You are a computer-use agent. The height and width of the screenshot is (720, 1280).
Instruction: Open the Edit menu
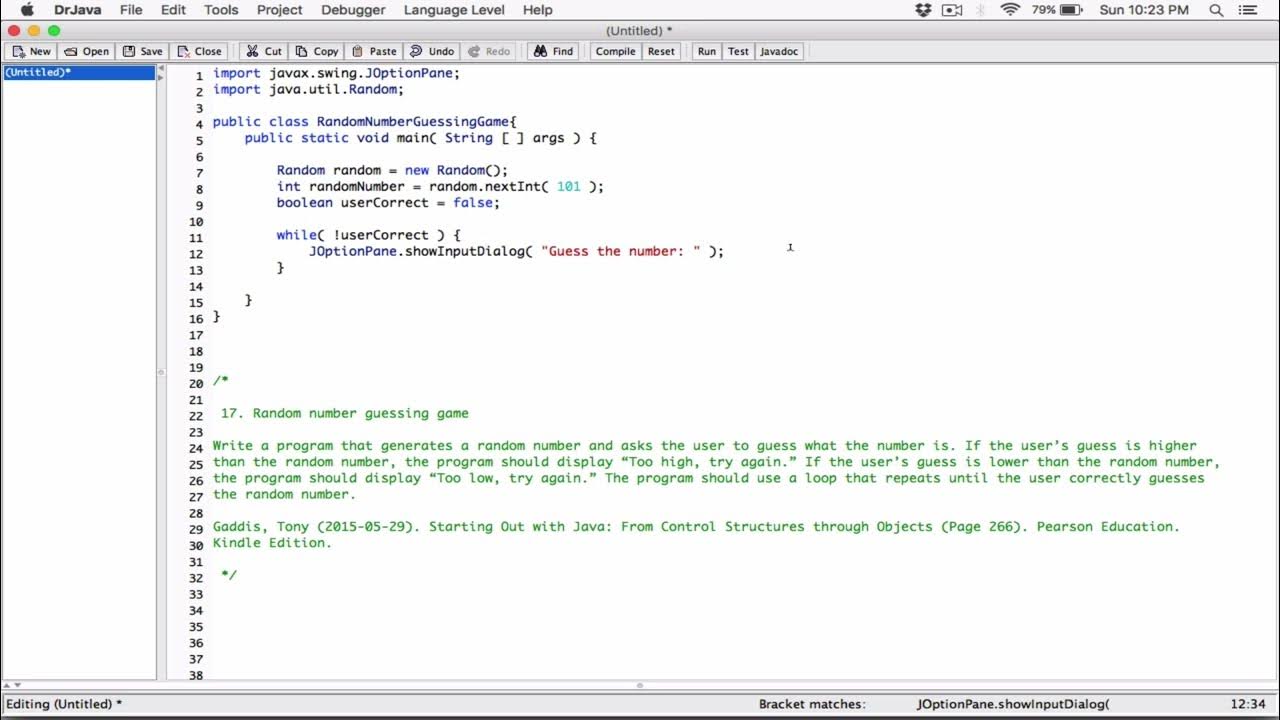coord(174,10)
